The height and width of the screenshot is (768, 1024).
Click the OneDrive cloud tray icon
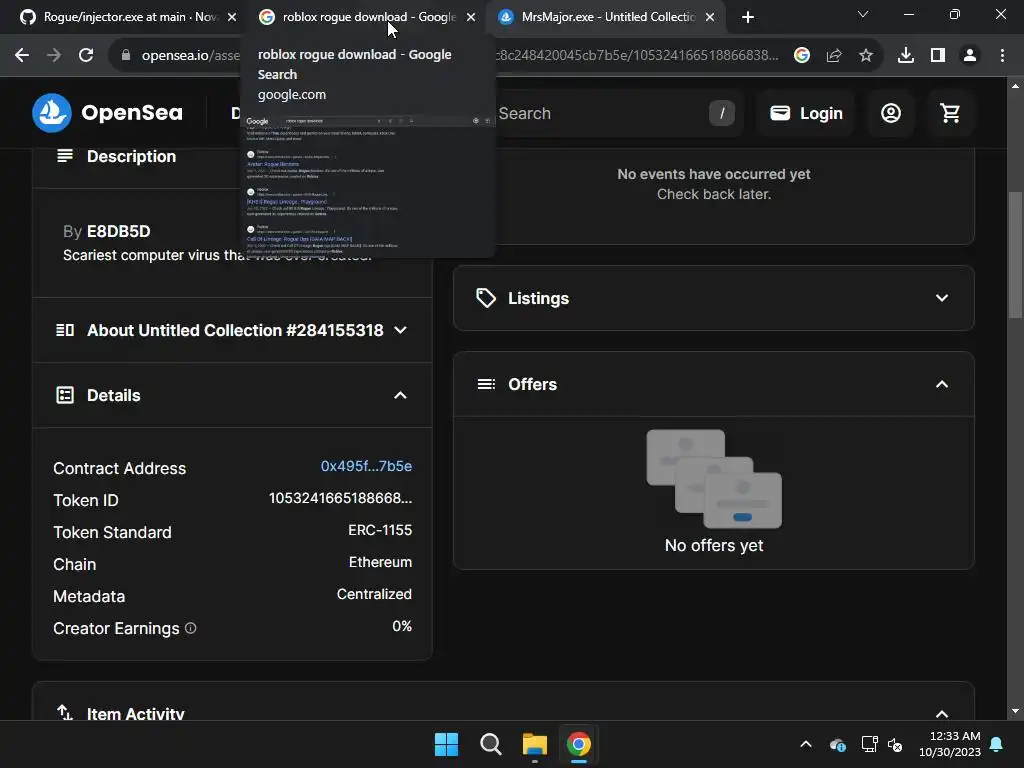[x=838, y=744]
